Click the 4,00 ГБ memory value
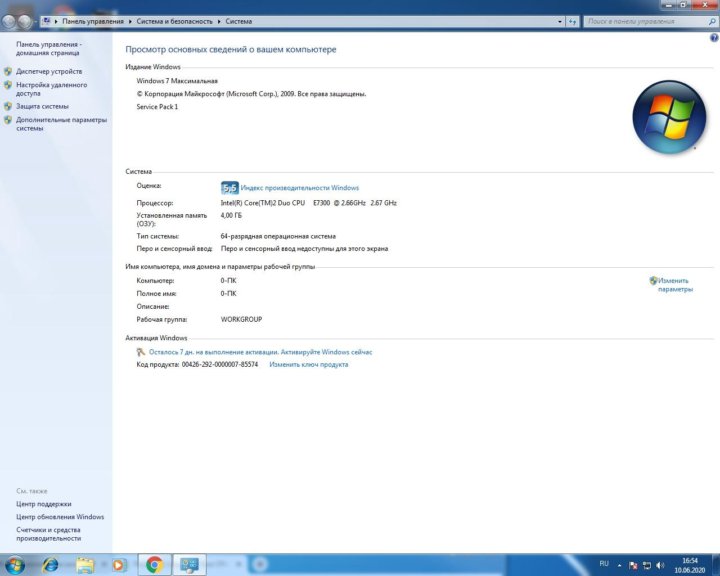Image resolution: width=720 pixels, height=576 pixels. (x=231, y=215)
